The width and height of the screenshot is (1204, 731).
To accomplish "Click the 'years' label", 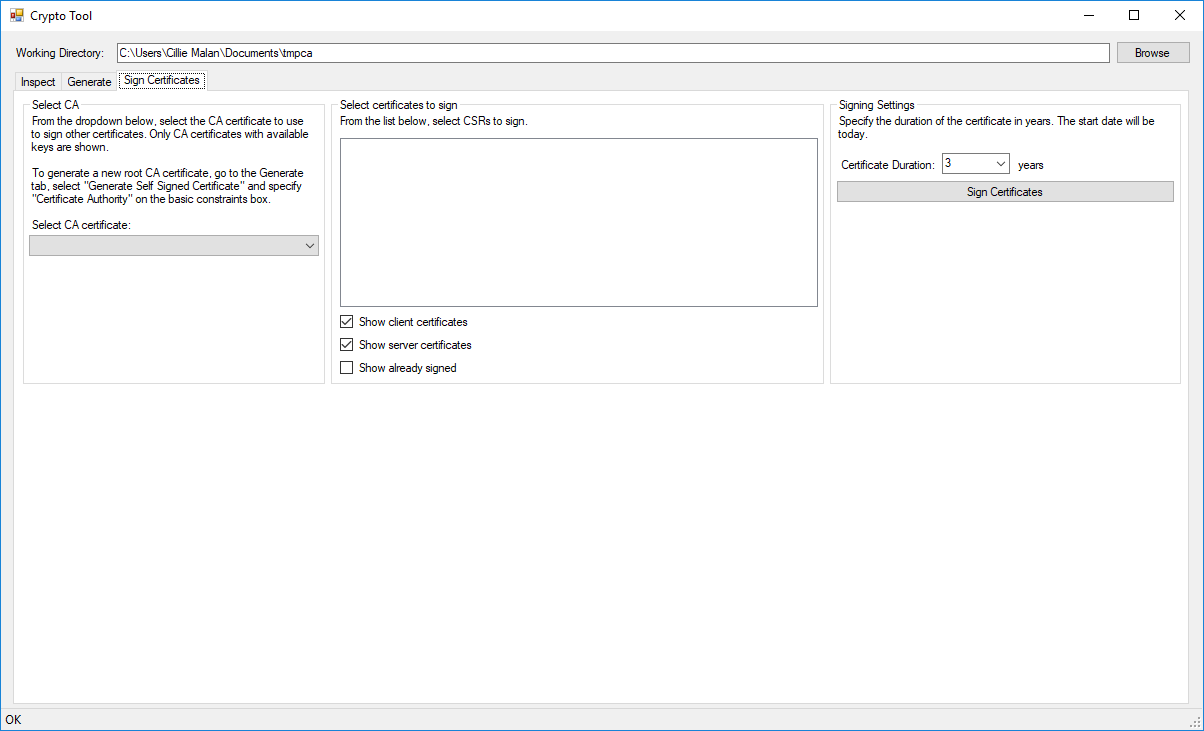I will [x=1031, y=165].
